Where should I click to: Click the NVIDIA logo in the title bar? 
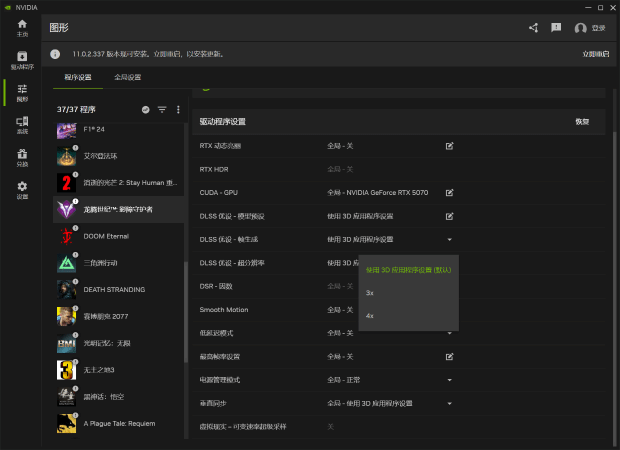8,8
